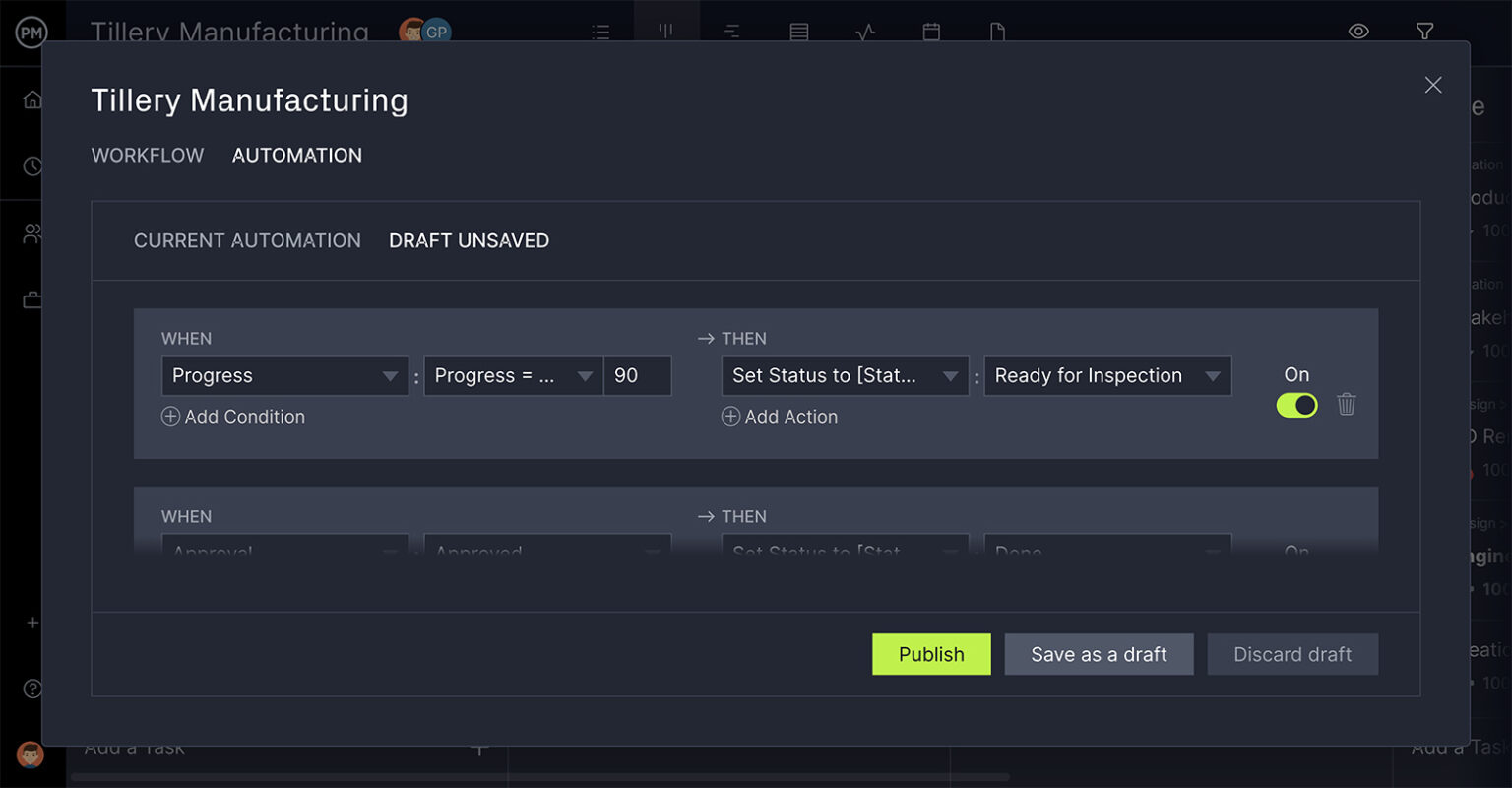Open the Ready for Inspection dropdown
Image resolution: width=1512 pixels, height=788 pixels.
[x=1107, y=376]
